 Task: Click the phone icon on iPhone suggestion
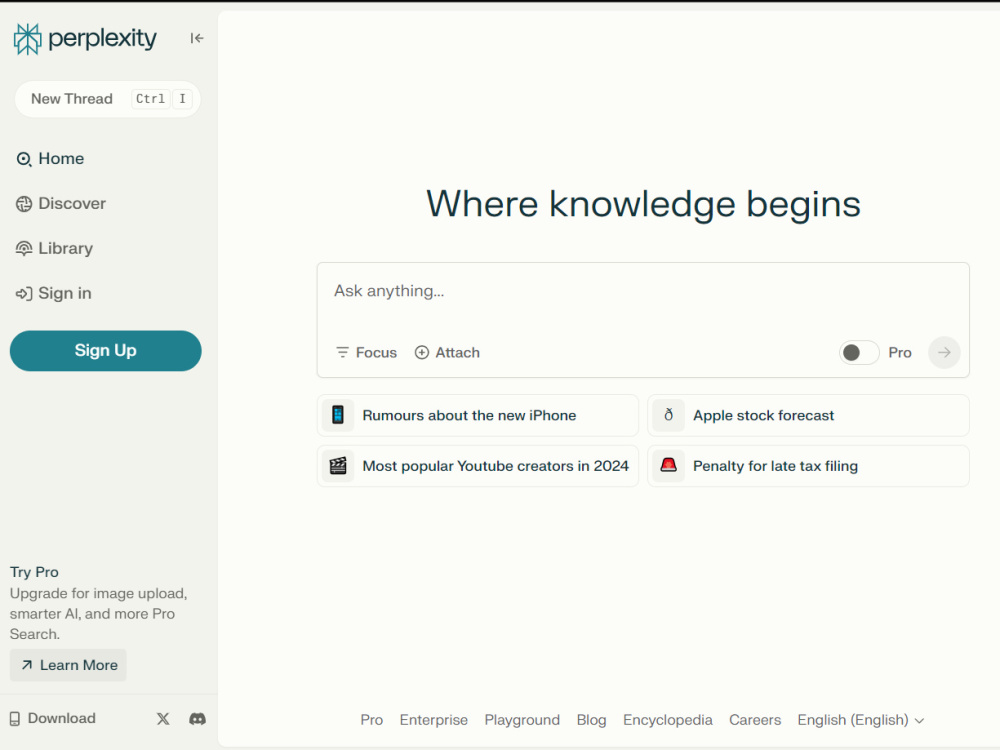point(338,416)
